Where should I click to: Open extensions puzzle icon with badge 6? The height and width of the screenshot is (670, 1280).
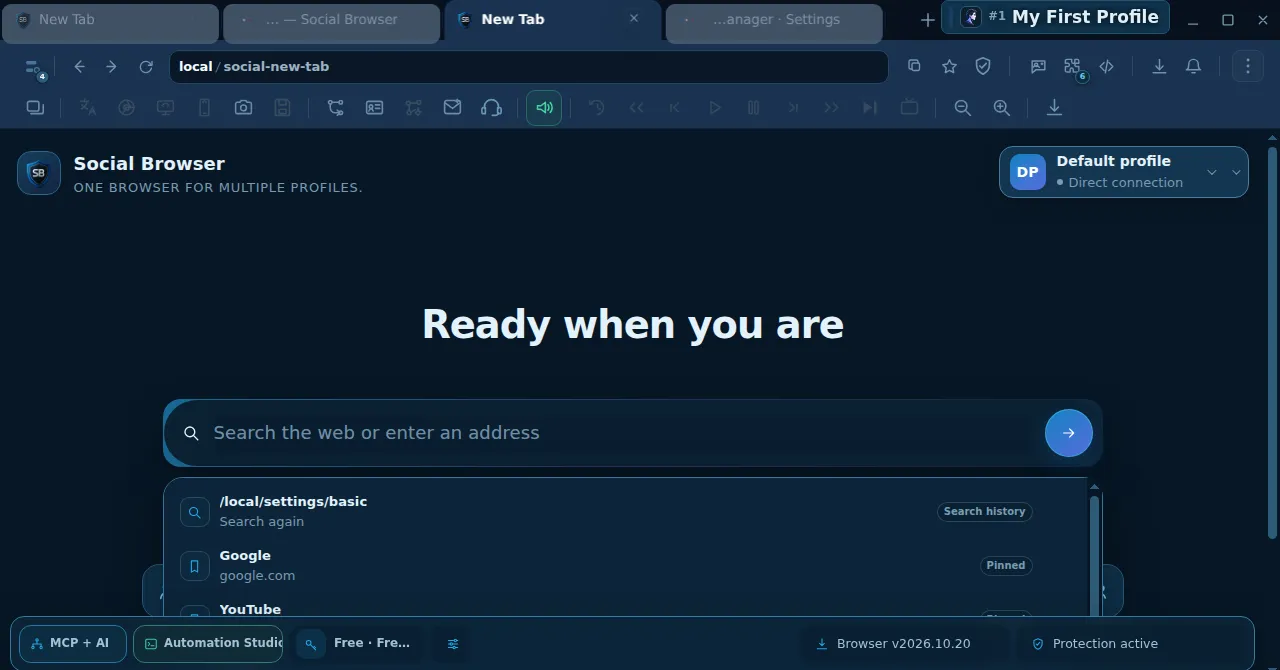pyautogui.click(x=1074, y=67)
